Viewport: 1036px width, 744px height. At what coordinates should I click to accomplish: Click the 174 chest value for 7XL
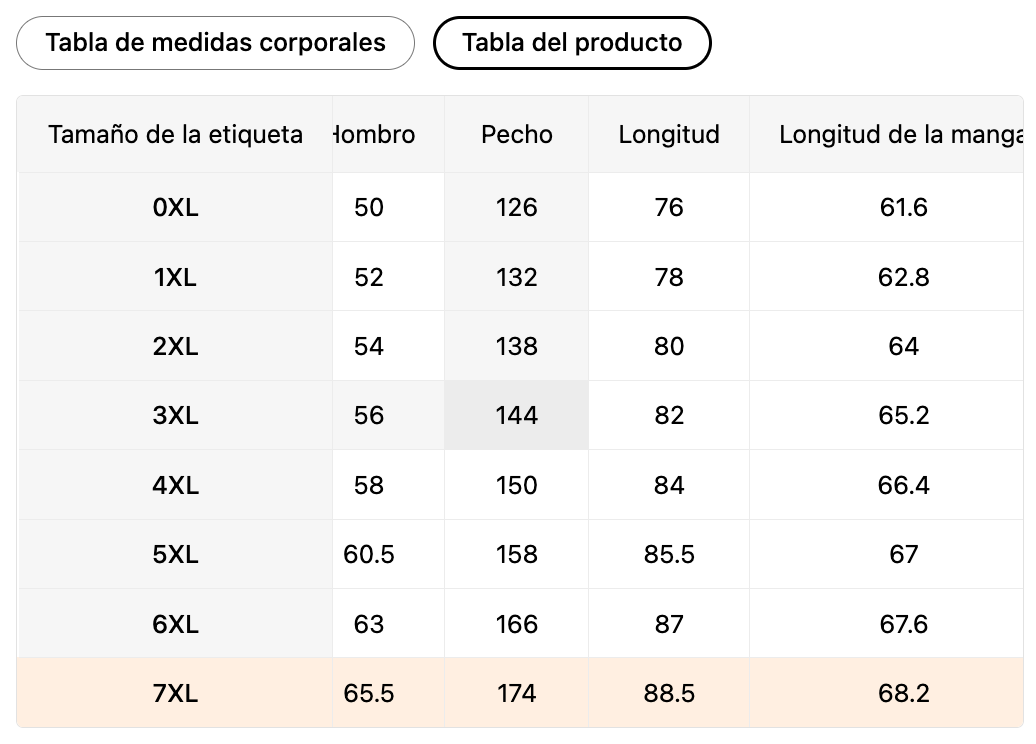(516, 693)
